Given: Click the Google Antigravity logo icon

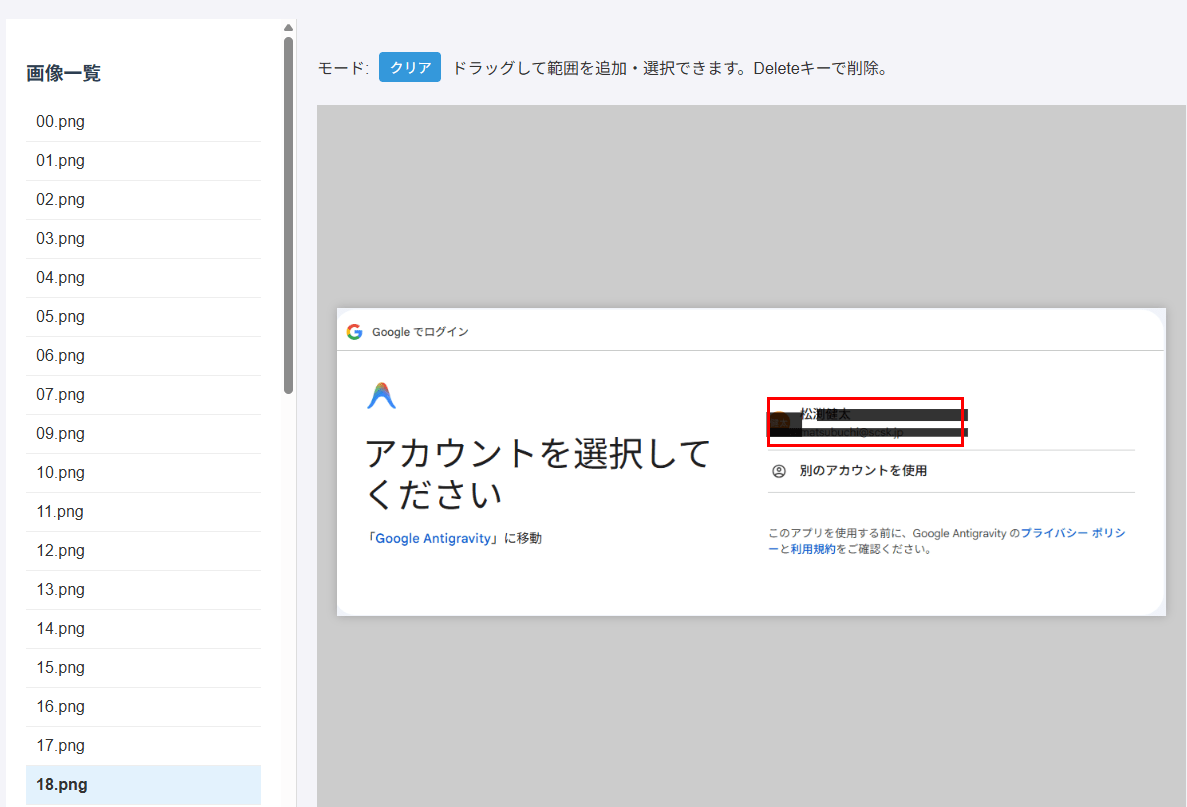Looking at the screenshot, I should [382, 396].
